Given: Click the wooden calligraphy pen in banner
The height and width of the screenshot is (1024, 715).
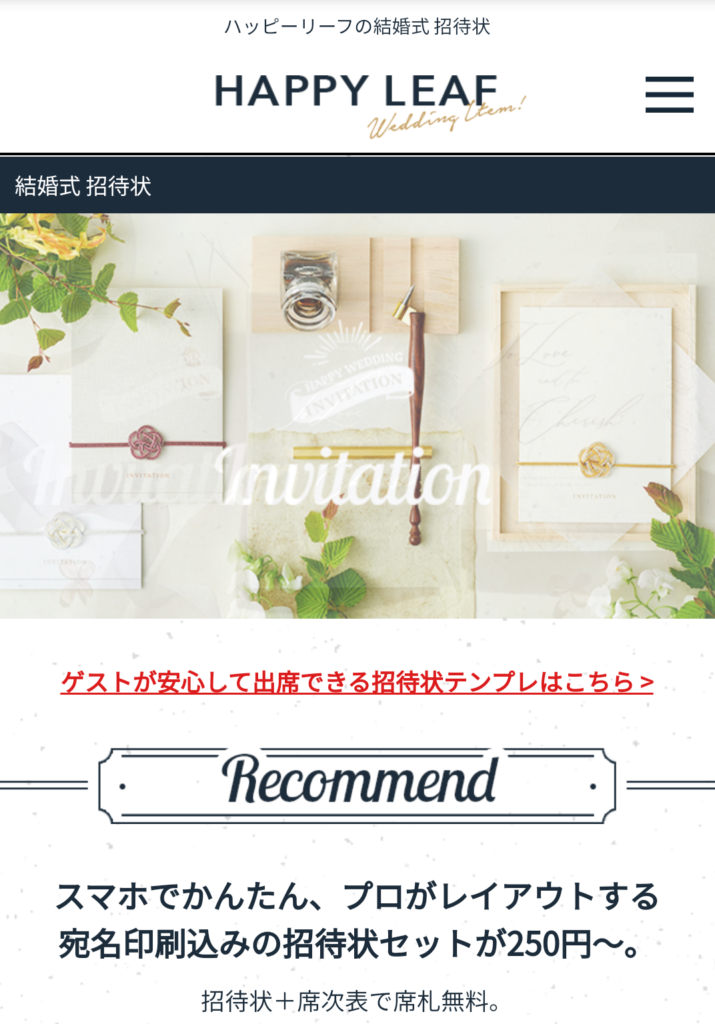Looking at the screenshot, I should (x=415, y=418).
